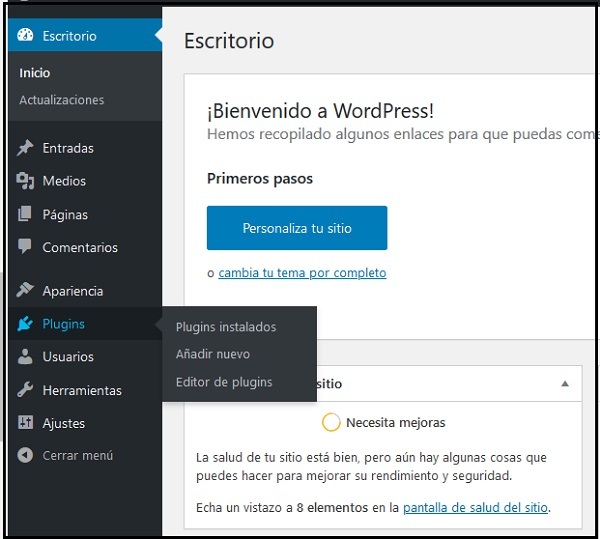Viewport: 600px width, 539px height.
Task: Click the Escritorio dashboard gauge icon
Action: (25, 35)
